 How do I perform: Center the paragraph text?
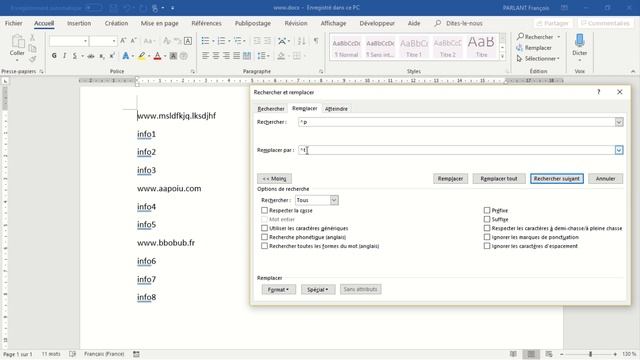pos(216,56)
